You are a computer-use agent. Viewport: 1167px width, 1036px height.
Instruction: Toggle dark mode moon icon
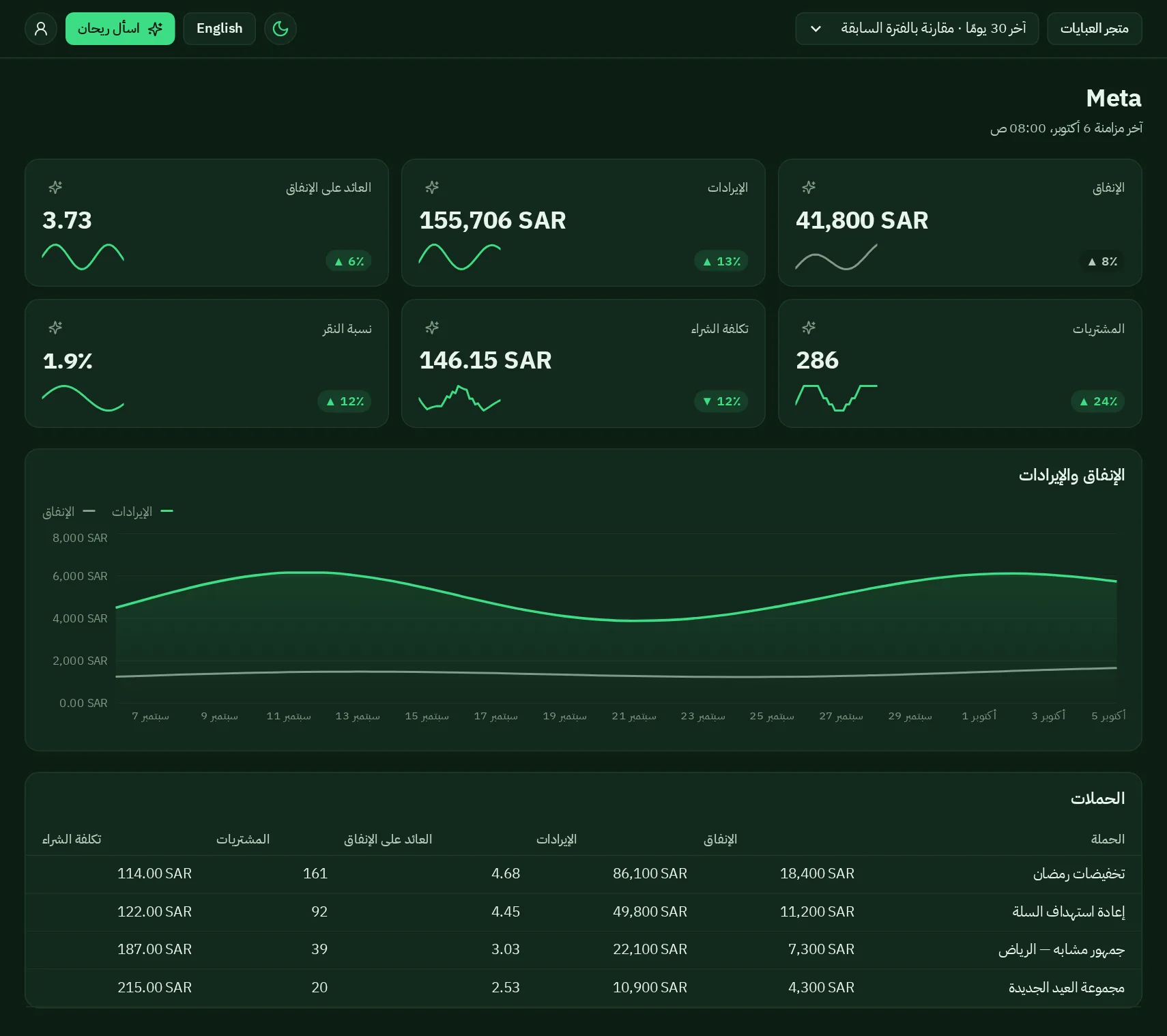(x=280, y=29)
